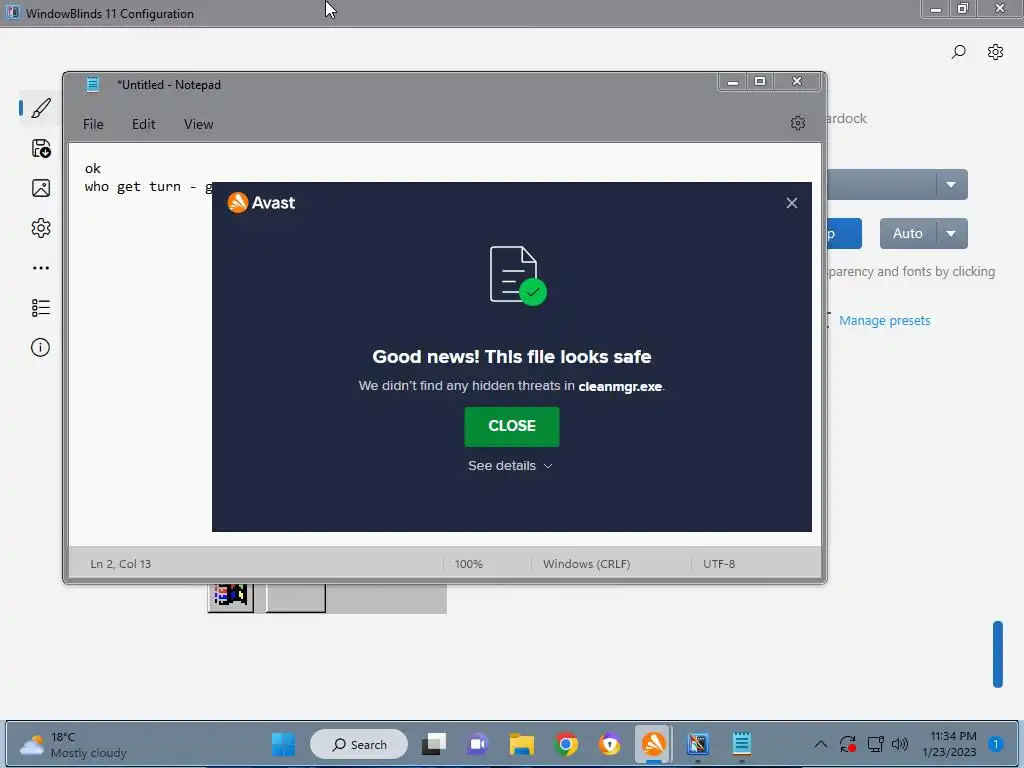This screenshot has height=768, width=1024.
Task: Click the taskbar Search box
Action: pos(359,744)
